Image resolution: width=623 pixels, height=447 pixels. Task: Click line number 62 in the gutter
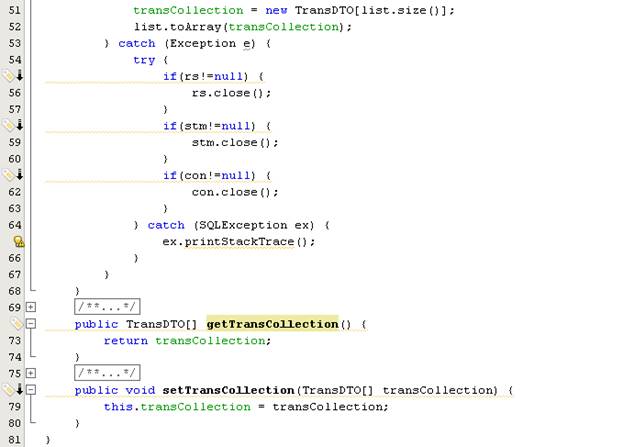(15, 192)
